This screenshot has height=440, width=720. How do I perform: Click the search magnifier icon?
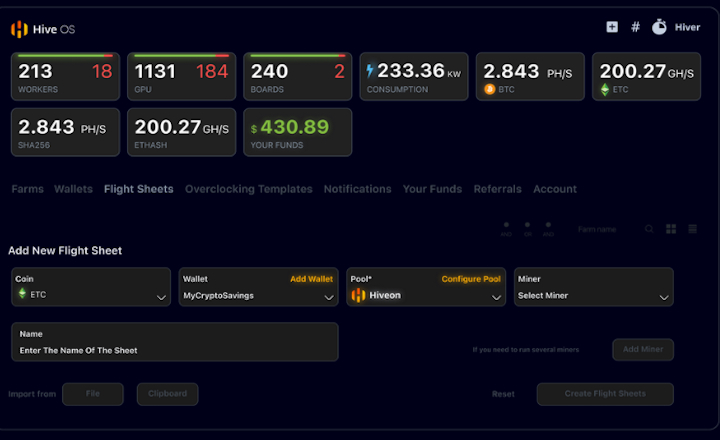click(x=649, y=229)
